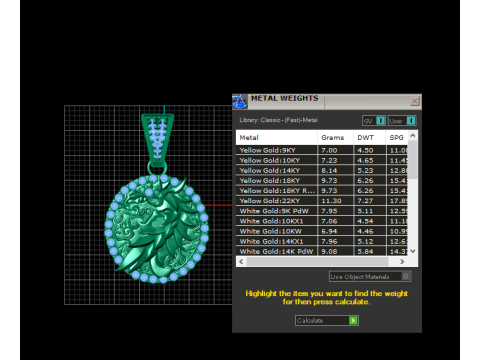Click the 8.14 grams value

pyautogui.click(x=329, y=170)
